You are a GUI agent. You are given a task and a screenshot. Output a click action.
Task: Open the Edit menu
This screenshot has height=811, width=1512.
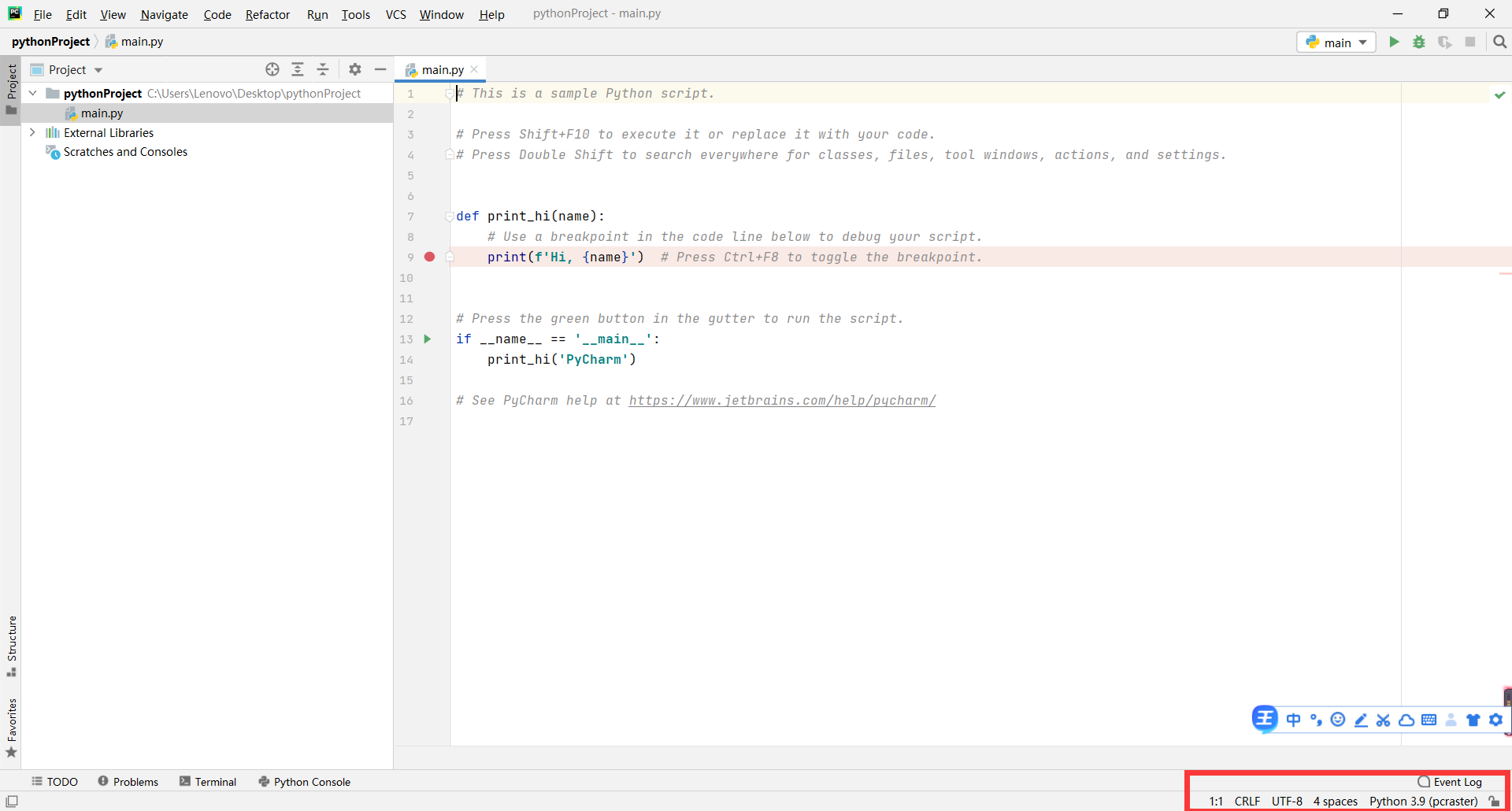pyautogui.click(x=76, y=14)
